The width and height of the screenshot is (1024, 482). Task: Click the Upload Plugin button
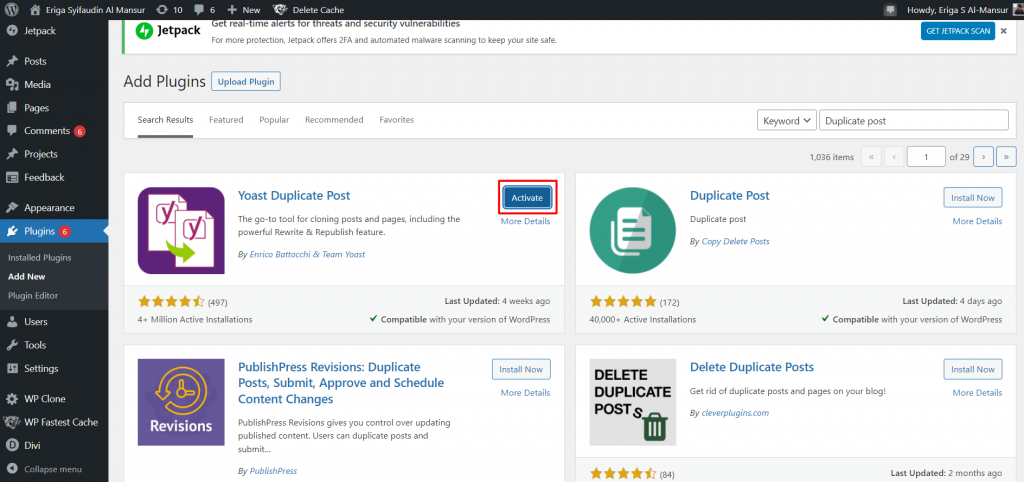246,82
